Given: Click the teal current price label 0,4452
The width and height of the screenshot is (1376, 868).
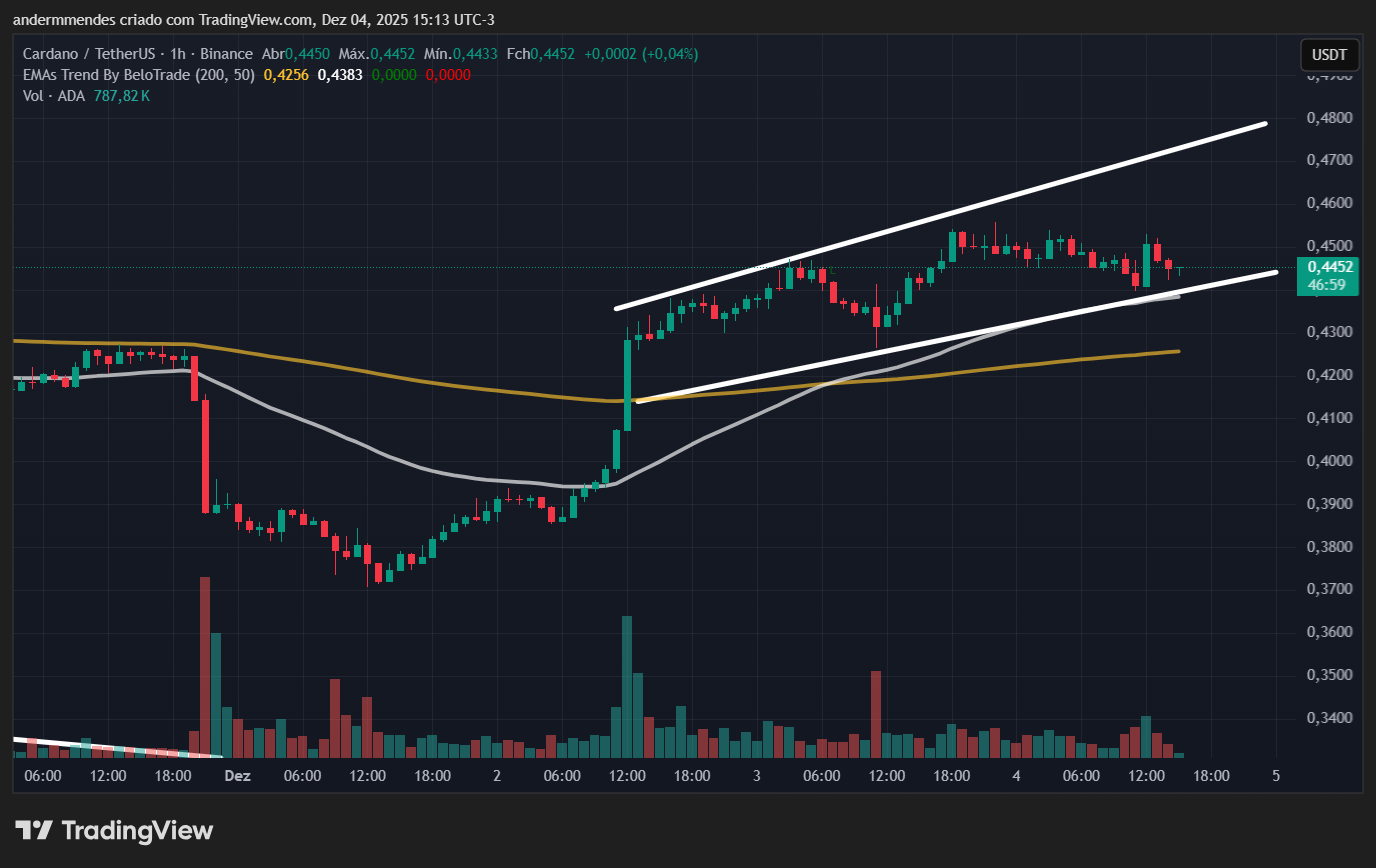Looking at the screenshot, I should click(x=1329, y=268).
